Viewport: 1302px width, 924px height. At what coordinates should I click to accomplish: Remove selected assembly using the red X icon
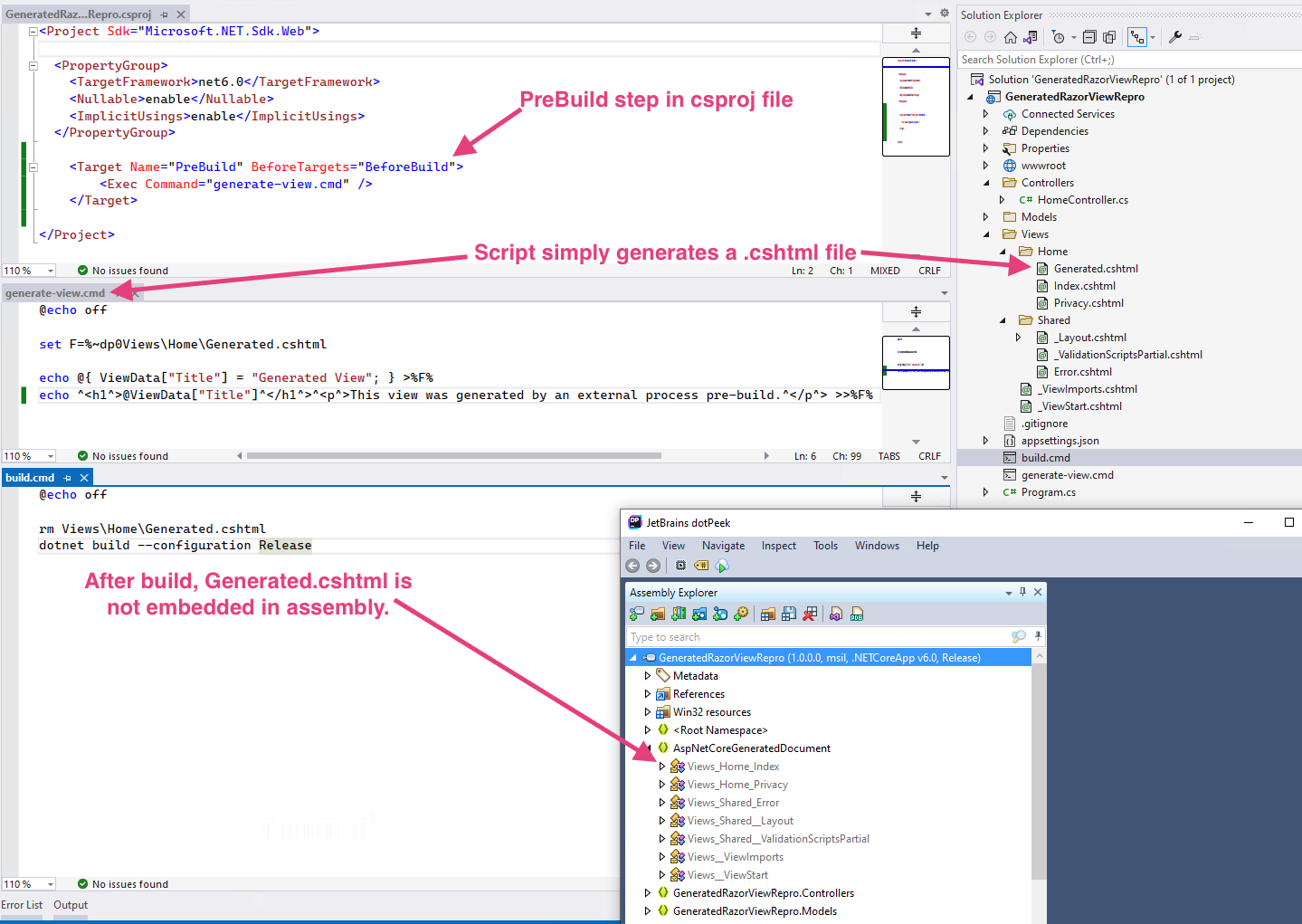pyautogui.click(x=811, y=614)
